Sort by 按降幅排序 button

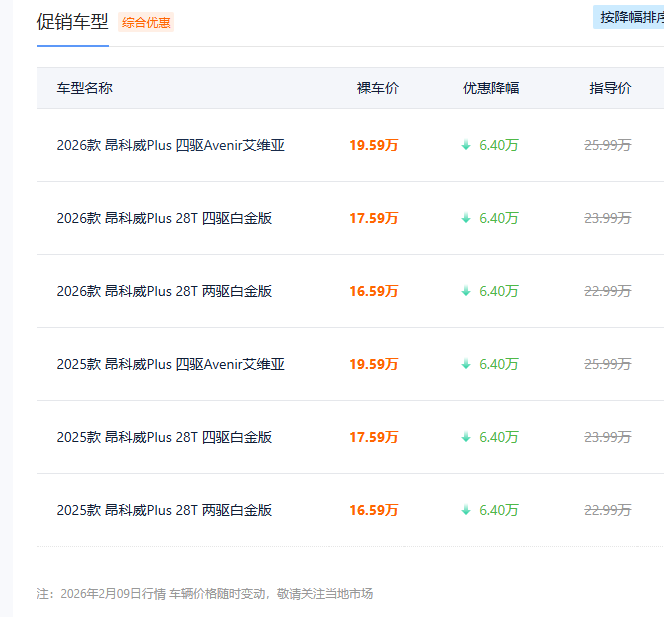point(630,17)
